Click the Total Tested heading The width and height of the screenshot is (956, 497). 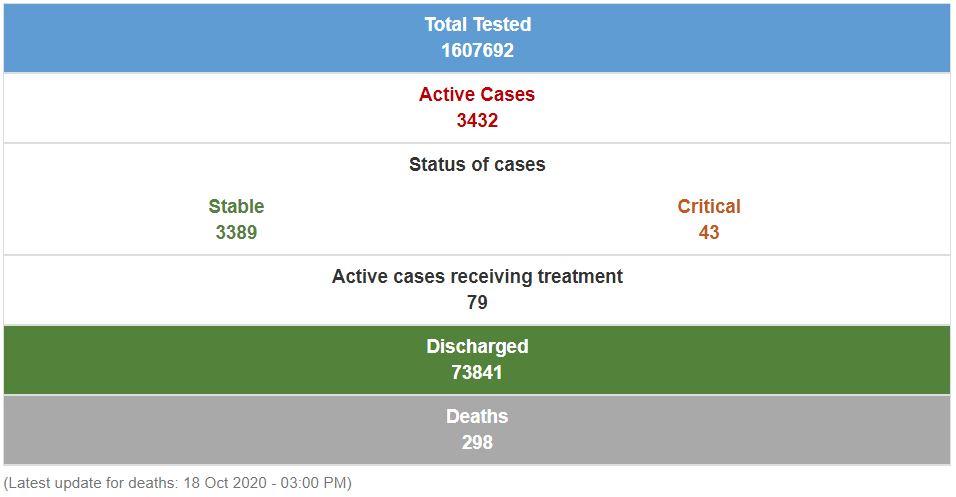coord(477,25)
